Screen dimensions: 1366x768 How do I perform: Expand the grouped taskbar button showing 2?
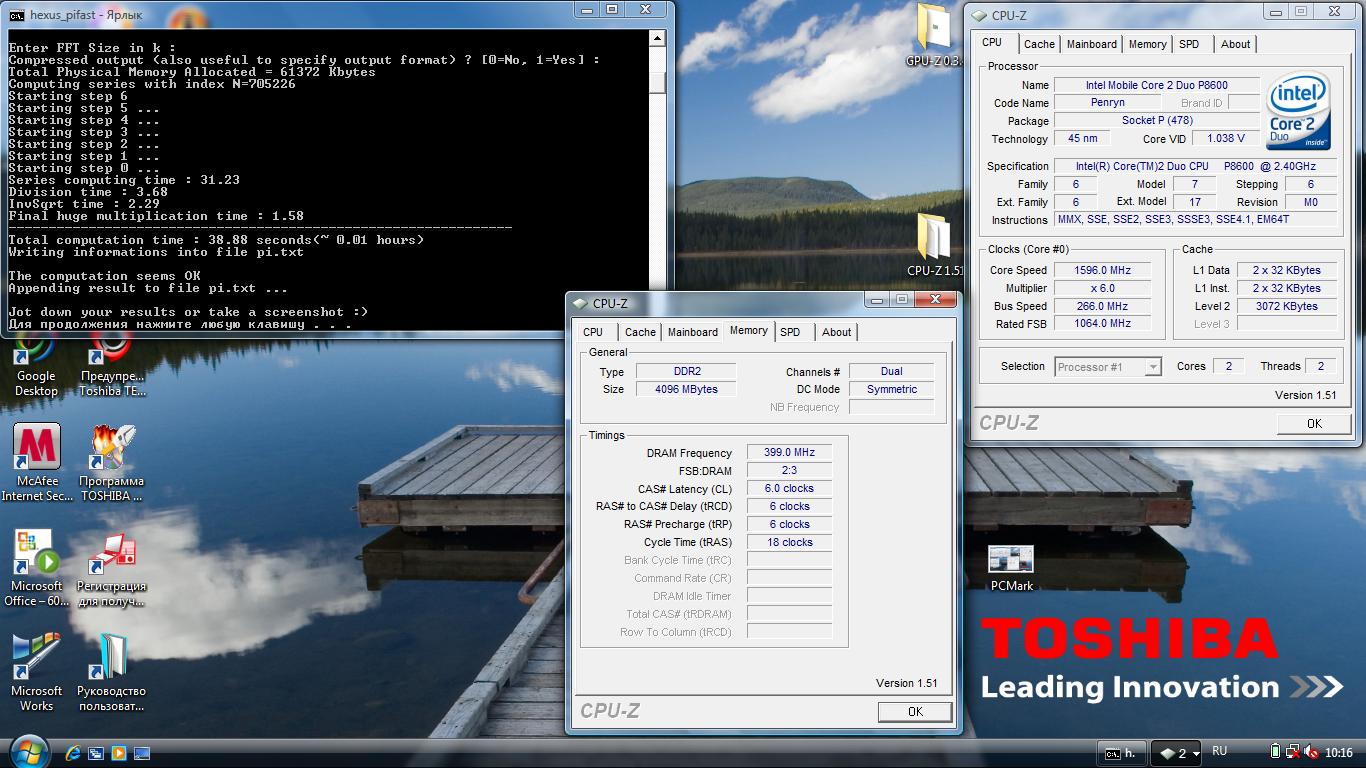coord(1175,752)
